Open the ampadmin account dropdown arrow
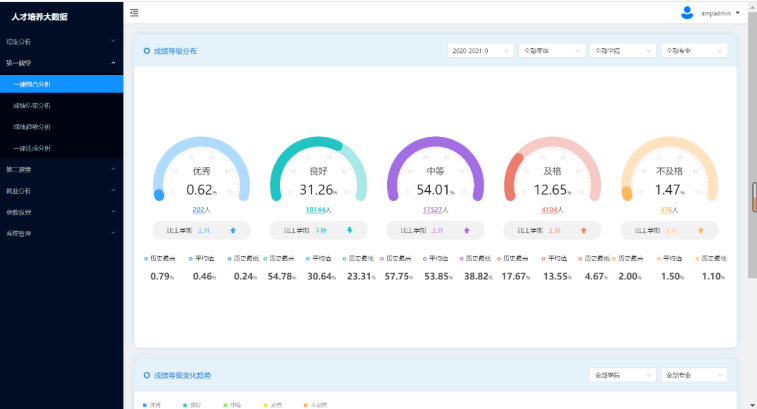Image resolution: width=757 pixels, height=409 pixels. (x=738, y=13)
